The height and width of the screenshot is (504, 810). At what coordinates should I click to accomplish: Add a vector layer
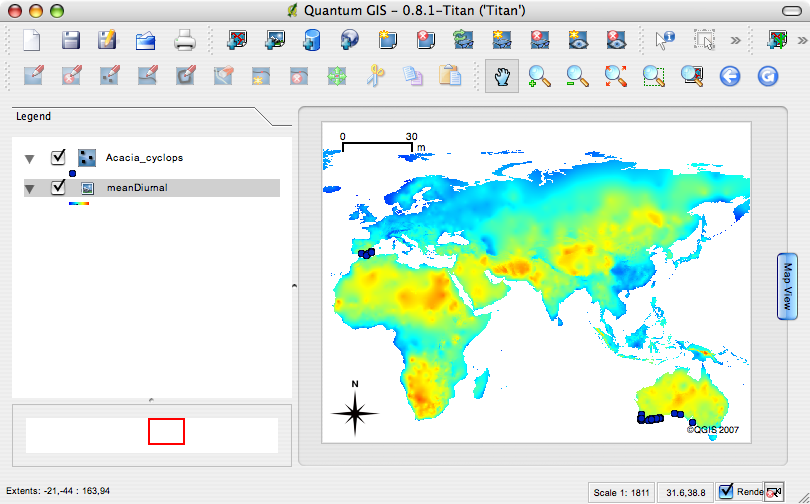point(237,40)
